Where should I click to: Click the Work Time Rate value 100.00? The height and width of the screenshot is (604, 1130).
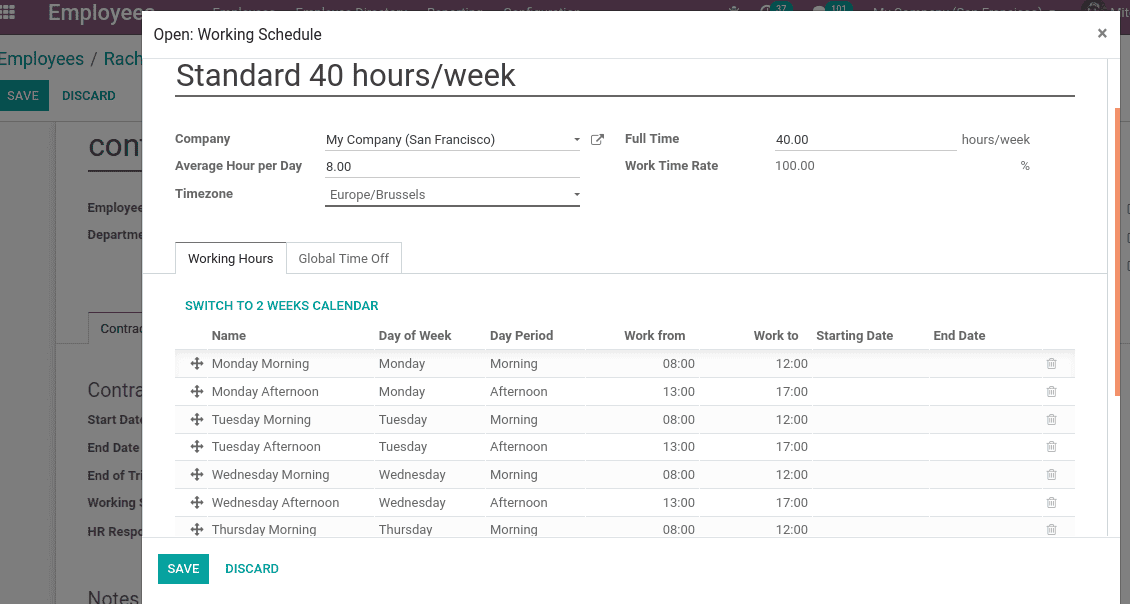pos(794,166)
